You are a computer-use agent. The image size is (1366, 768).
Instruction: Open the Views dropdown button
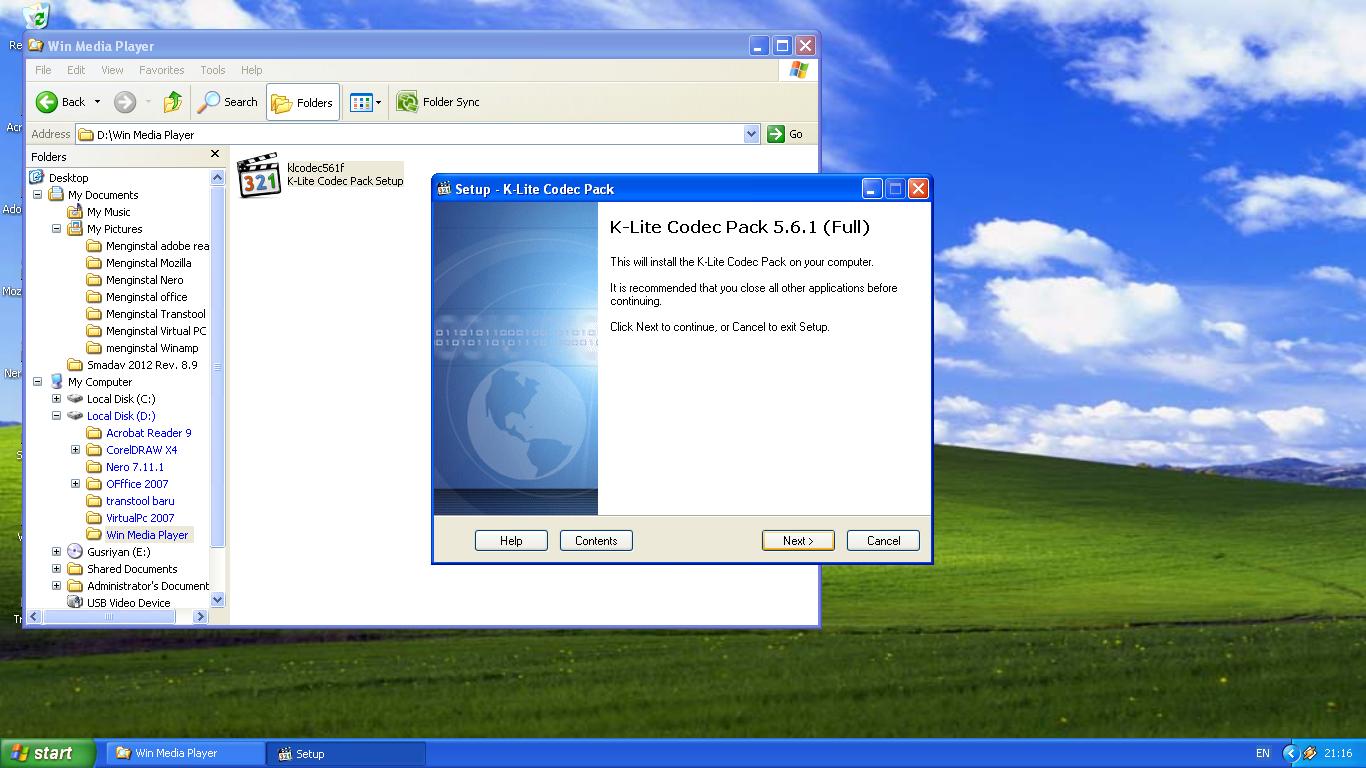(x=366, y=102)
